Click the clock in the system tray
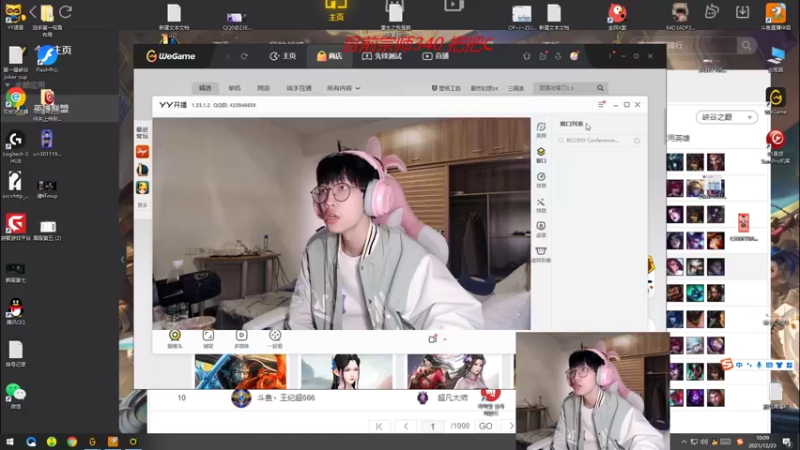The width and height of the screenshot is (800, 450). 763,442
